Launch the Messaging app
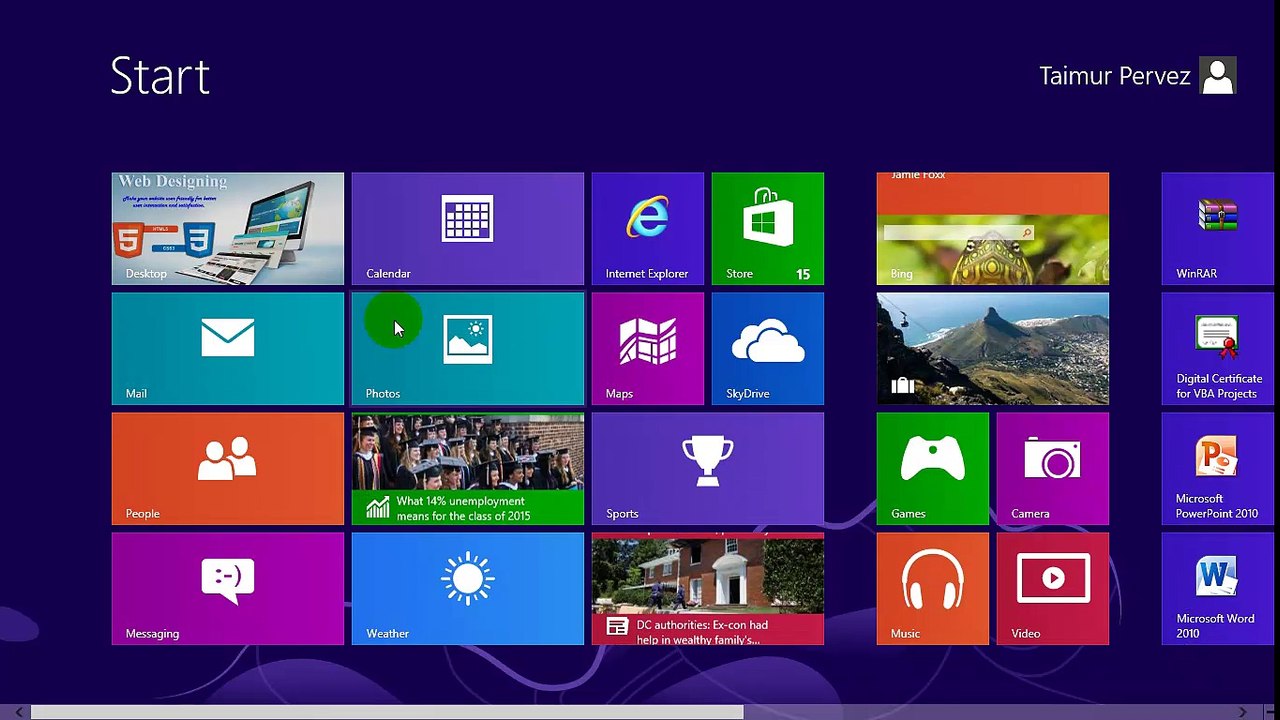The width and height of the screenshot is (1280, 720). point(228,589)
